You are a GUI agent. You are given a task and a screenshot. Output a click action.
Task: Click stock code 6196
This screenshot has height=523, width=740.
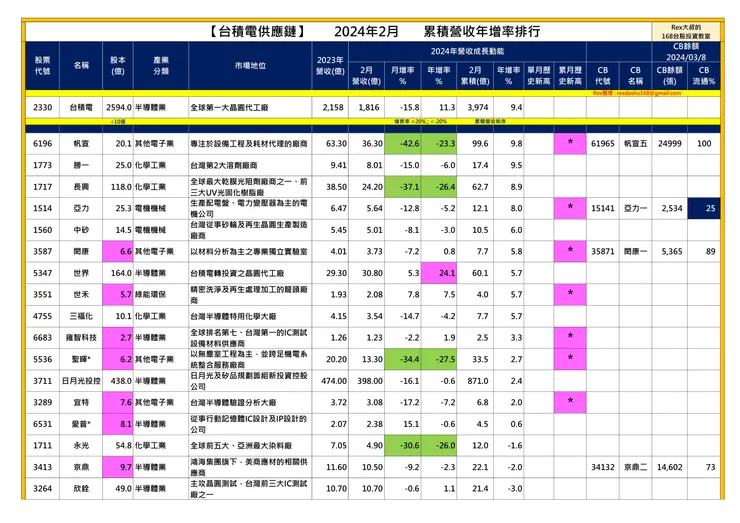point(42,143)
